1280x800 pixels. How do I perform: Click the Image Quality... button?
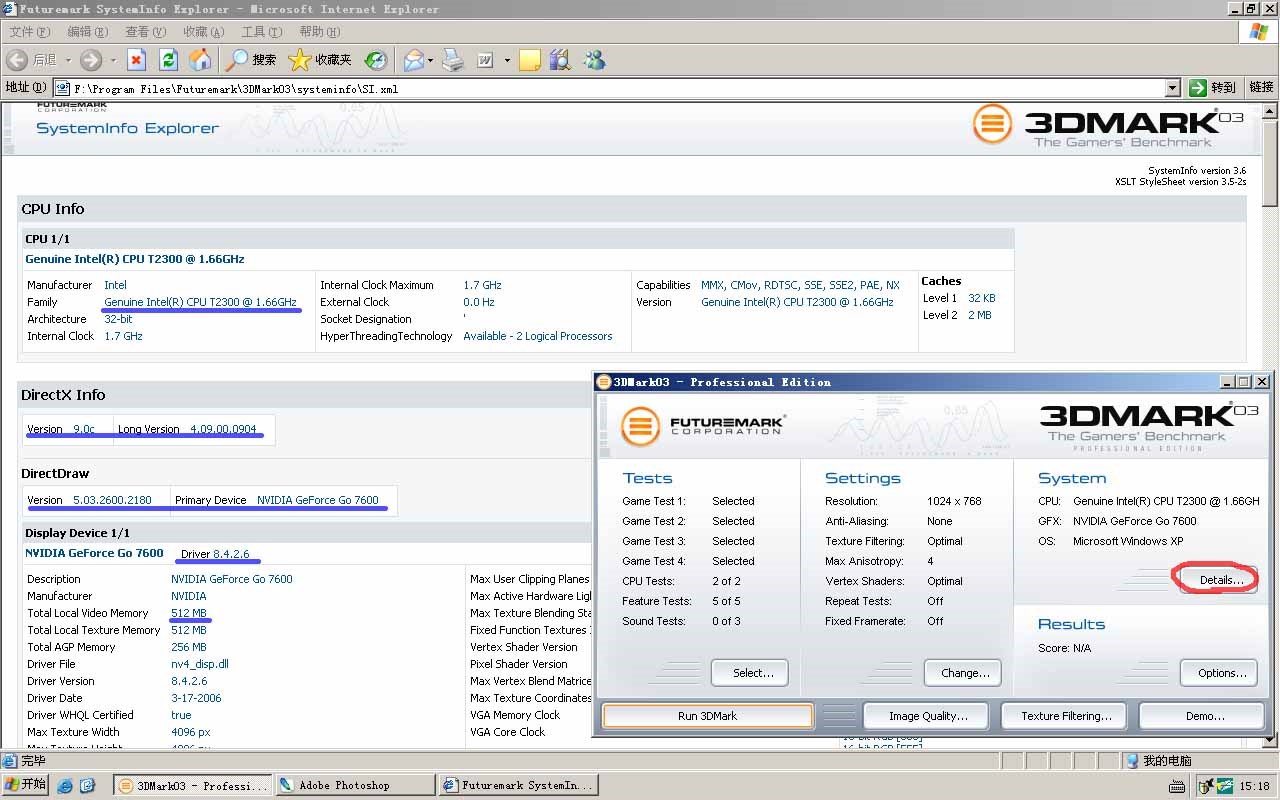[x=926, y=716]
